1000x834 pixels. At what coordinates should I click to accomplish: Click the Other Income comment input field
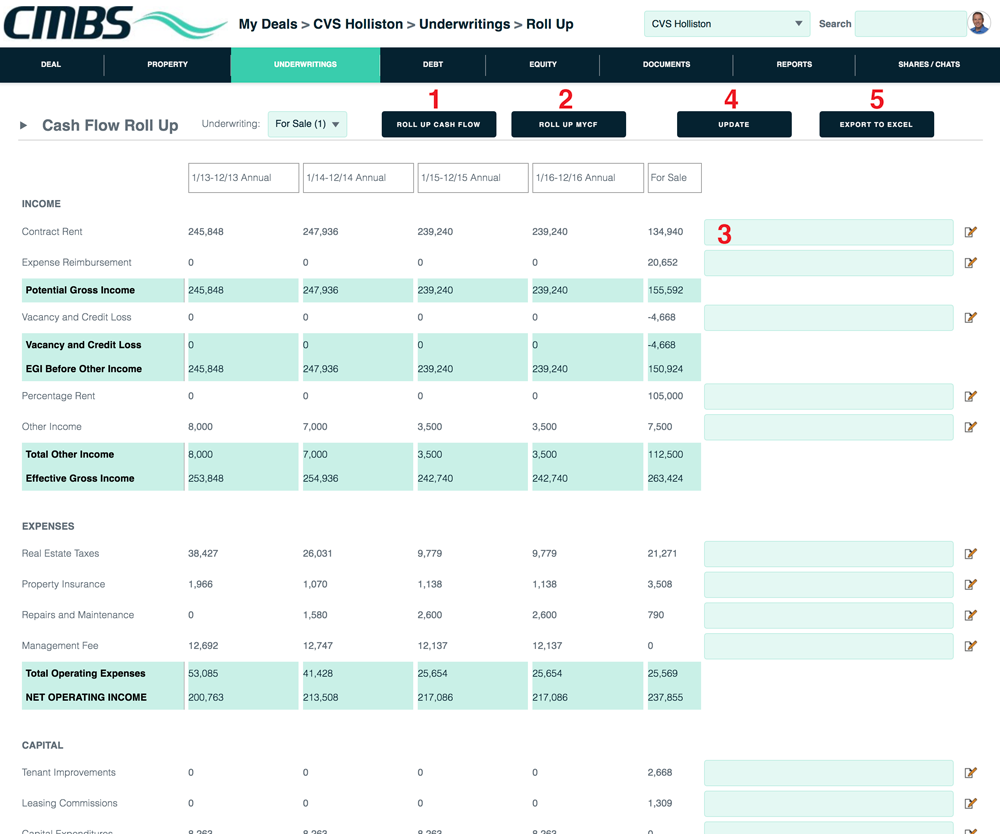828,427
